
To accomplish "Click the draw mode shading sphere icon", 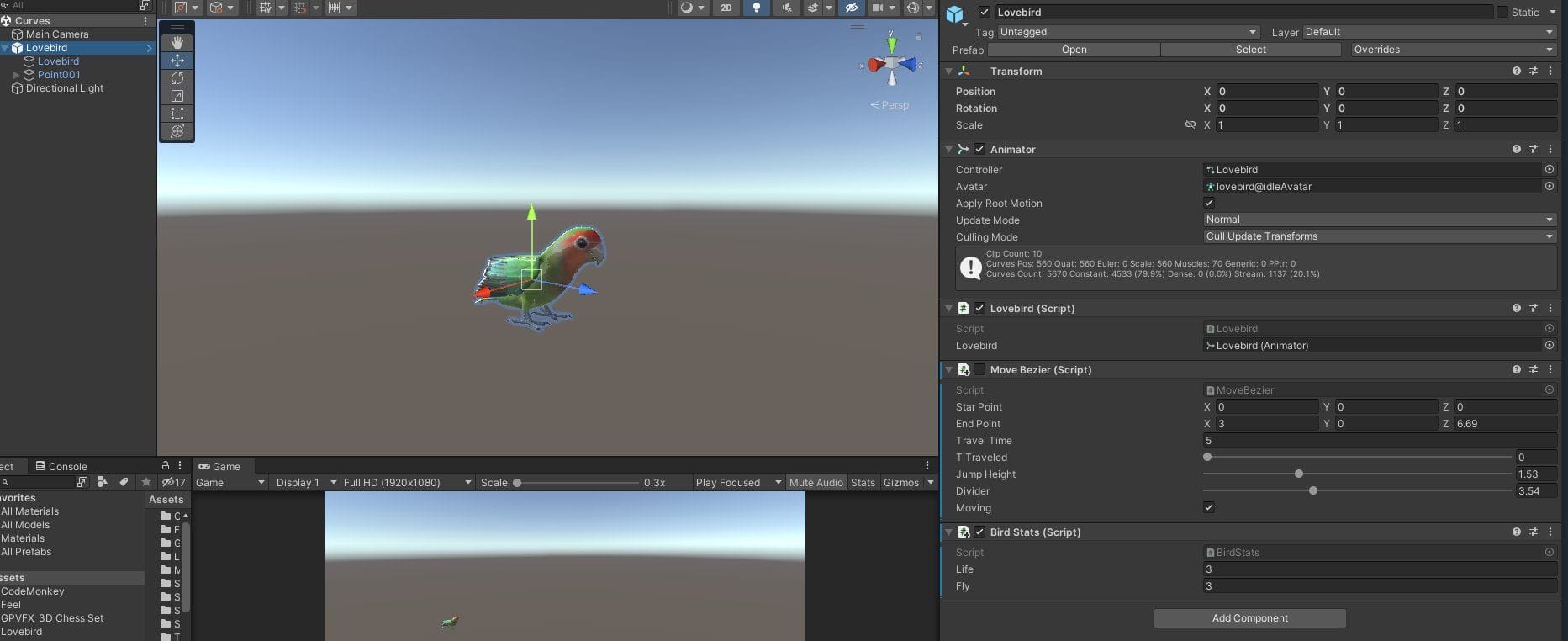I will tap(687, 8).
